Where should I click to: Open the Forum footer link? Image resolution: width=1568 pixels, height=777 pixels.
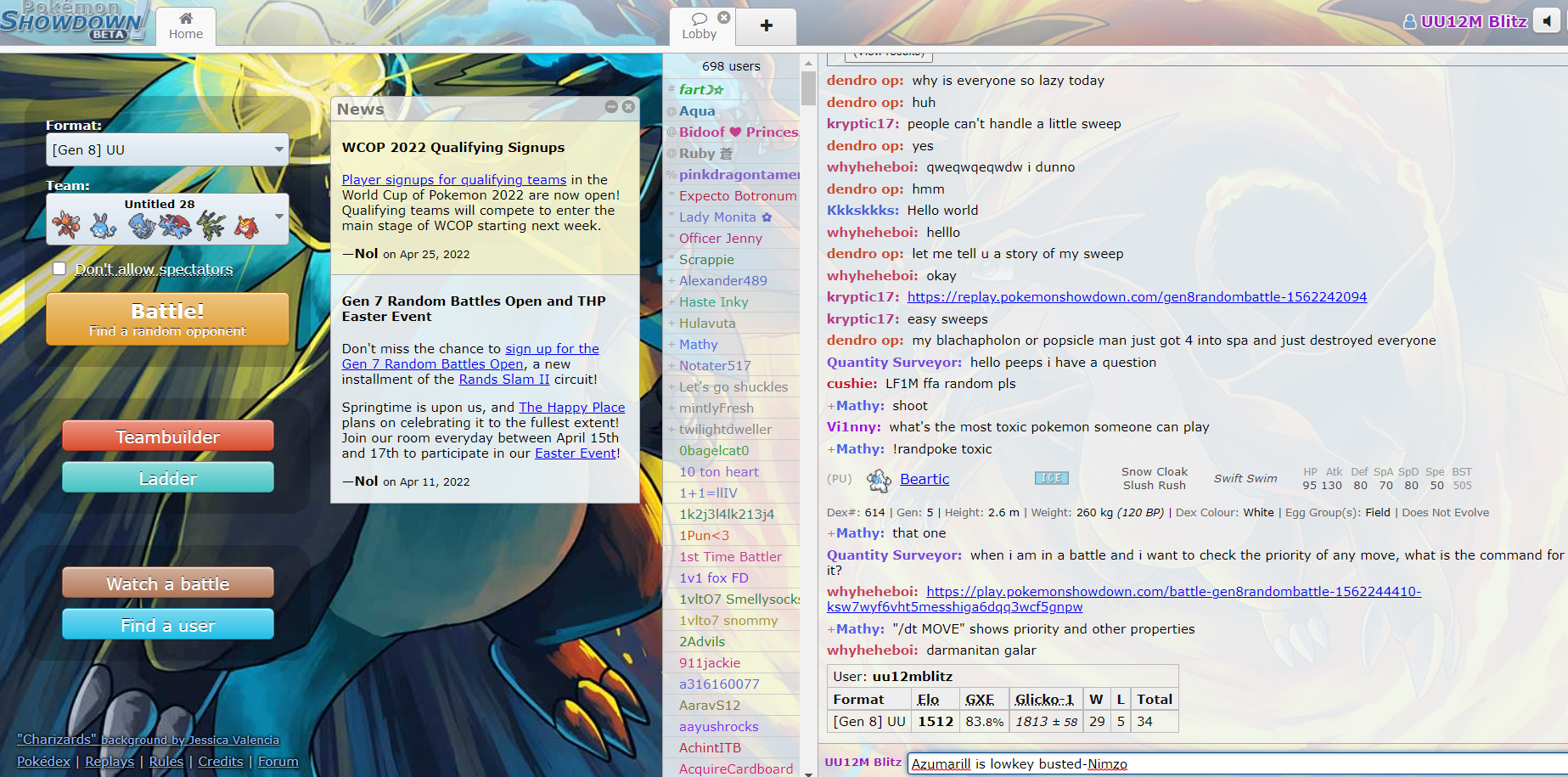pyautogui.click(x=278, y=762)
